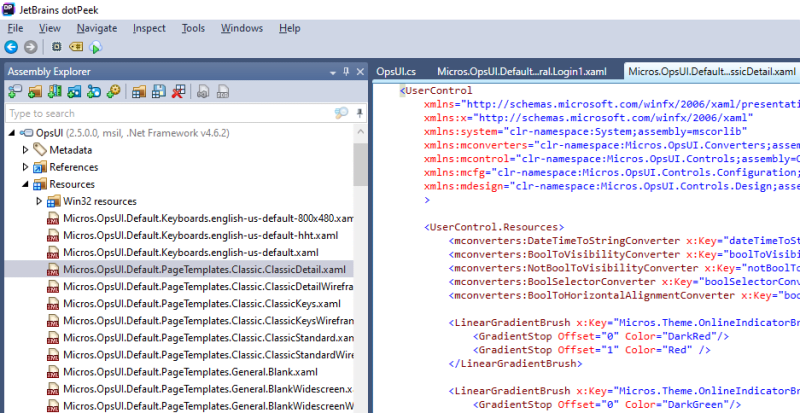Open the Navigate menu
This screenshot has width=800, height=413.
pyautogui.click(x=97, y=28)
